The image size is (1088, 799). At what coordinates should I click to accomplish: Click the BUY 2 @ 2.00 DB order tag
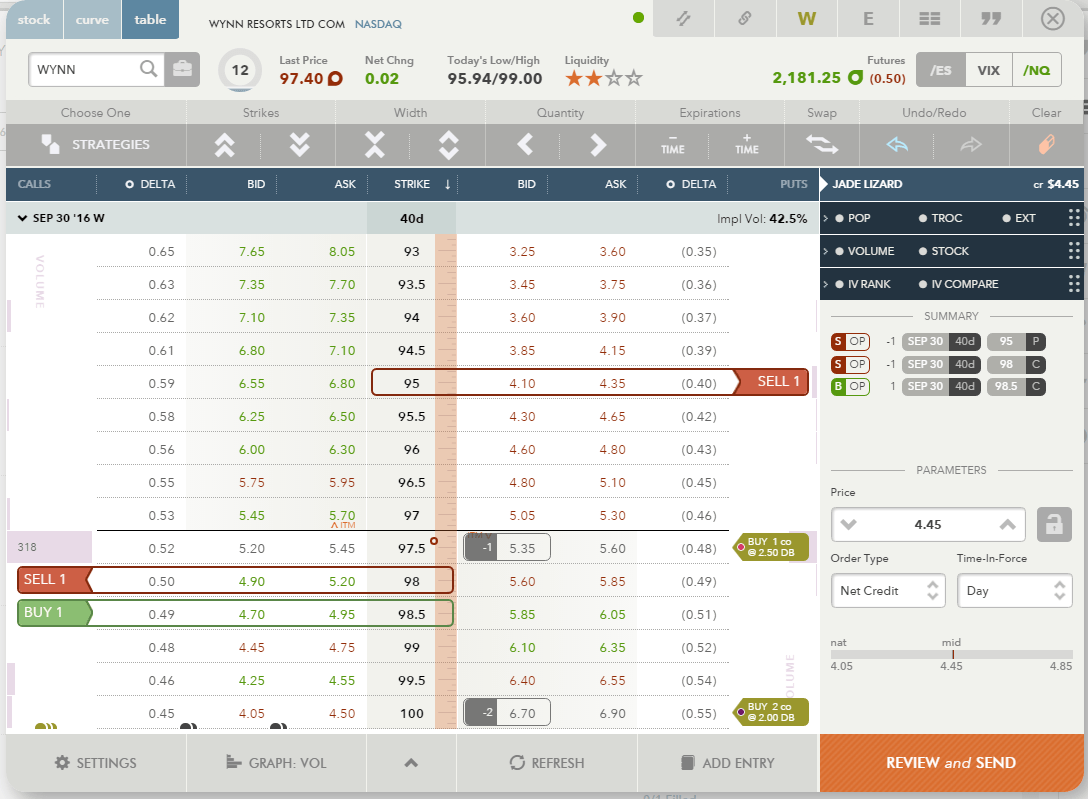pos(771,712)
